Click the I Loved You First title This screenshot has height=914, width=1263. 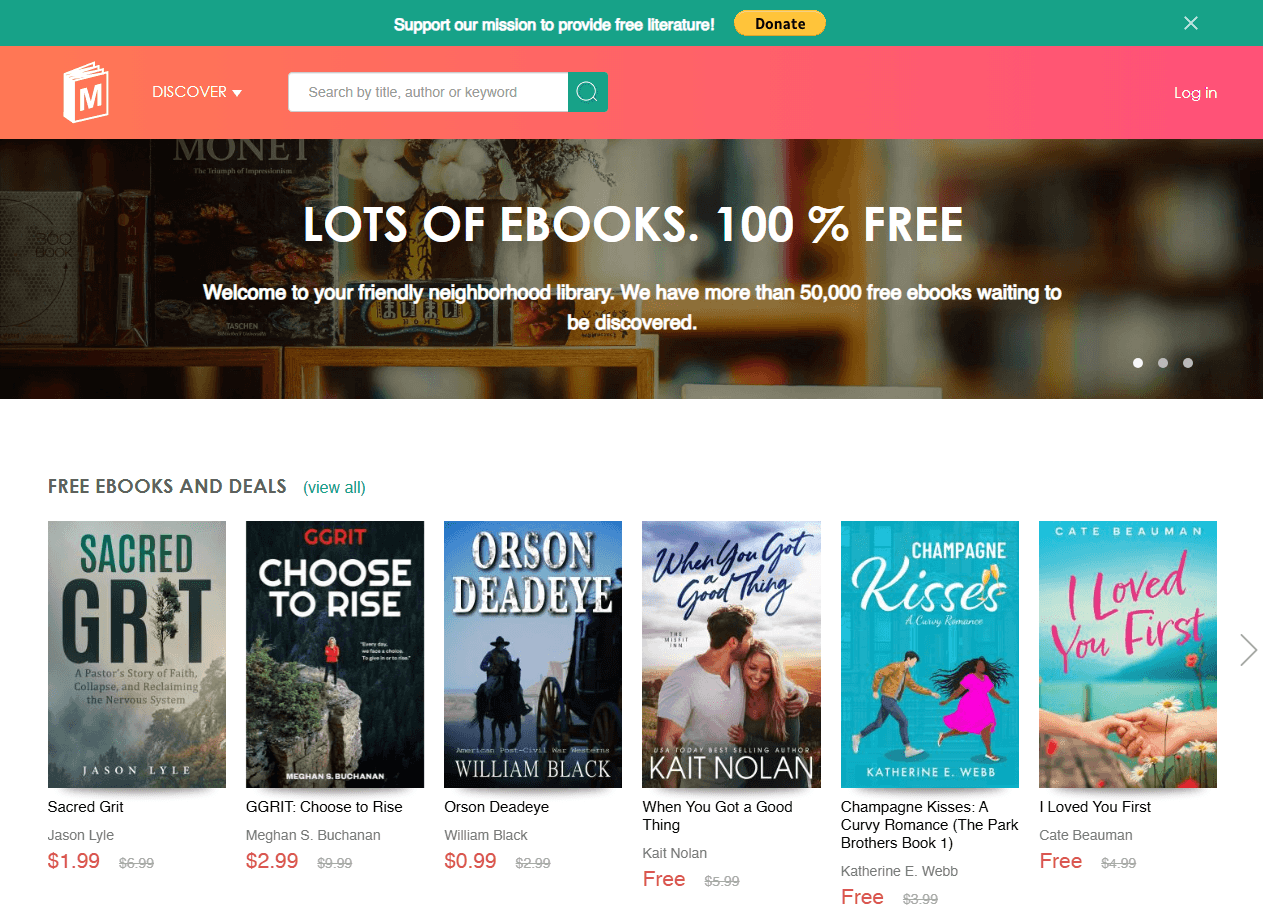point(1095,807)
